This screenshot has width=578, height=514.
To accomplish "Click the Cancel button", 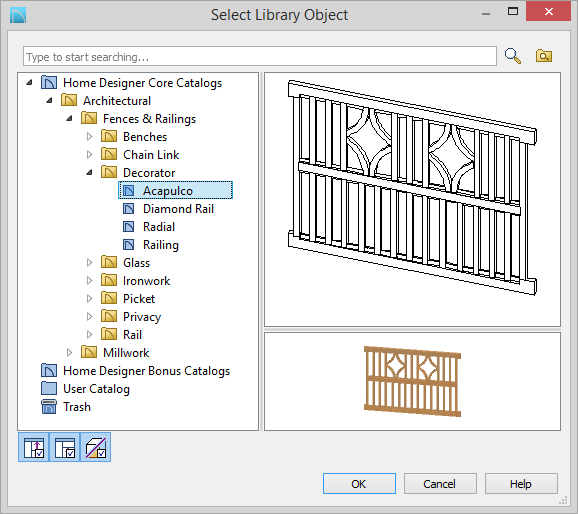I will pos(440,483).
